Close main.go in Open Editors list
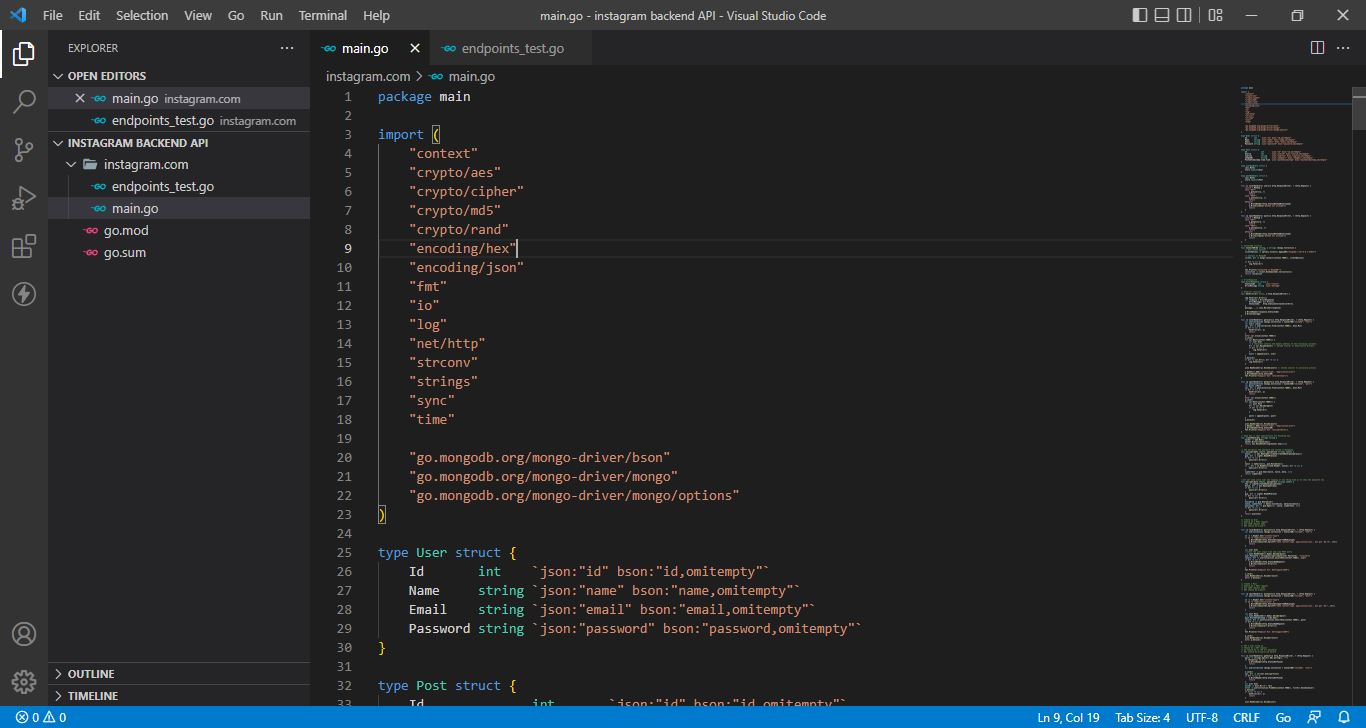Screen dimensions: 1366x728 click(81, 98)
